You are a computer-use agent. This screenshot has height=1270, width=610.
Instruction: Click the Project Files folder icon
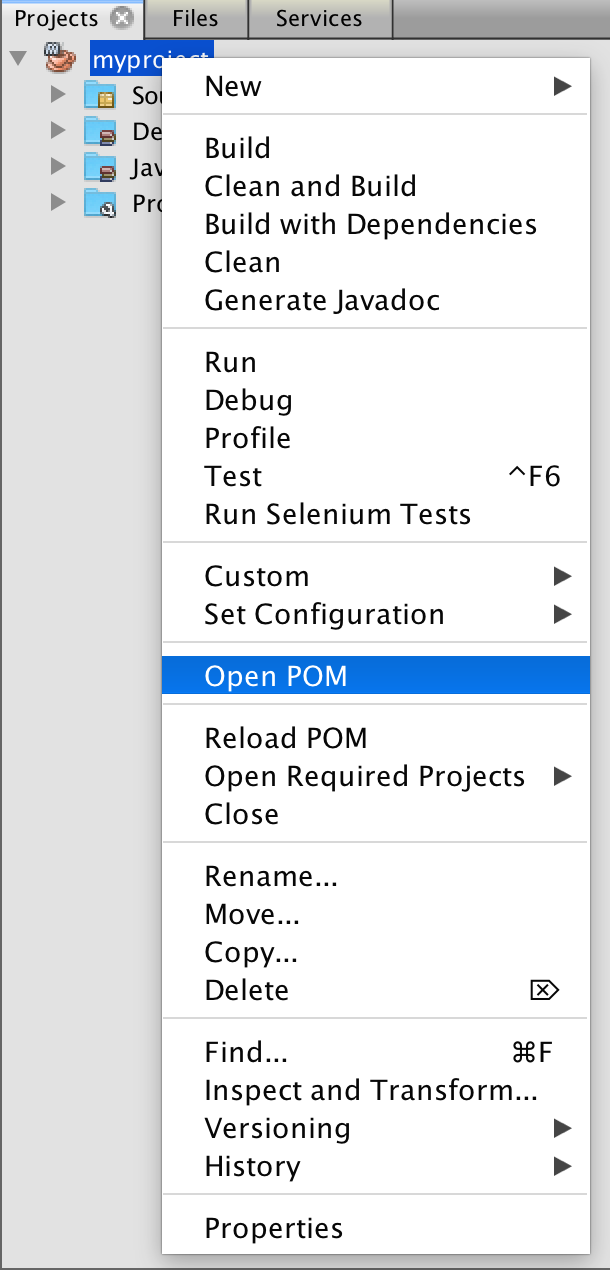point(99,204)
